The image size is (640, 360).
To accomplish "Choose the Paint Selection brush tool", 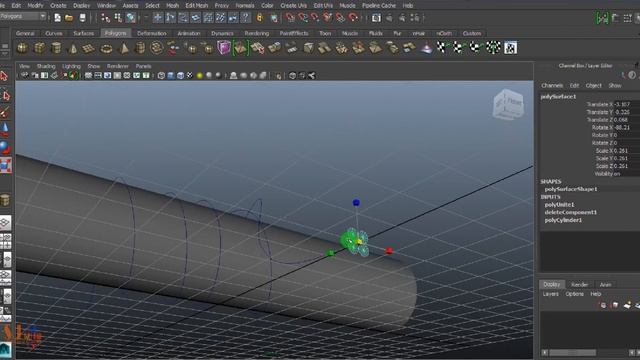I will point(4,112).
